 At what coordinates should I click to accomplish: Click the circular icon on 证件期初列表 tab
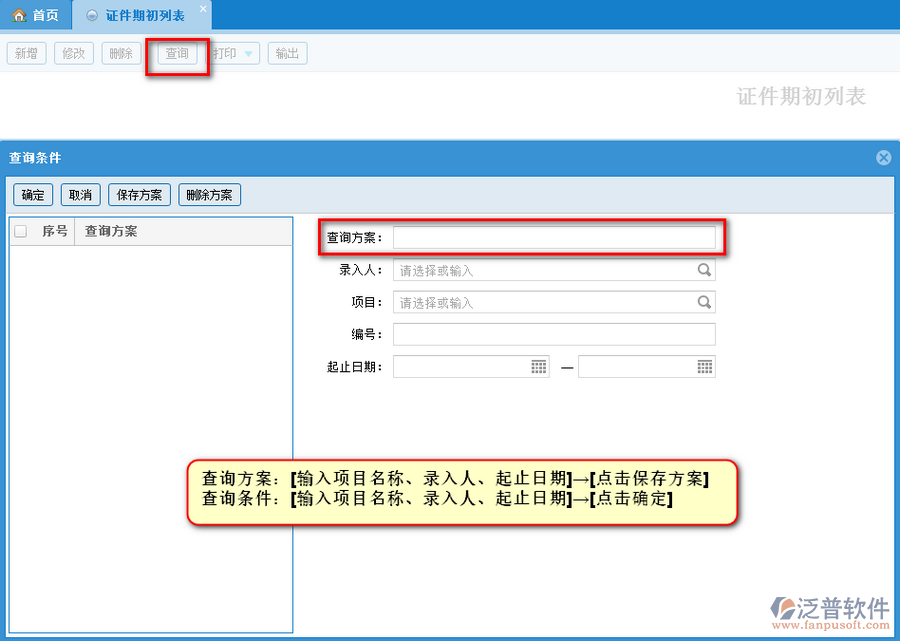click(x=92, y=15)
